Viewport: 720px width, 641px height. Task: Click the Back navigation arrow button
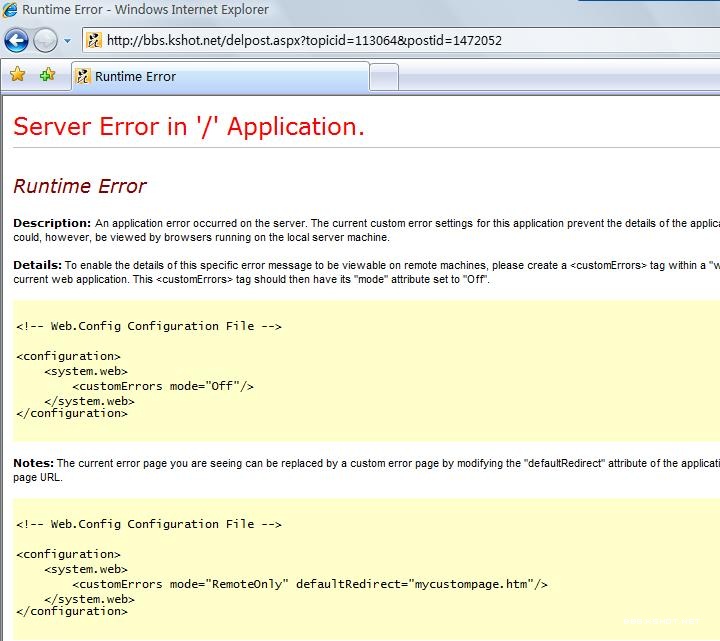[x=16, y=40]
